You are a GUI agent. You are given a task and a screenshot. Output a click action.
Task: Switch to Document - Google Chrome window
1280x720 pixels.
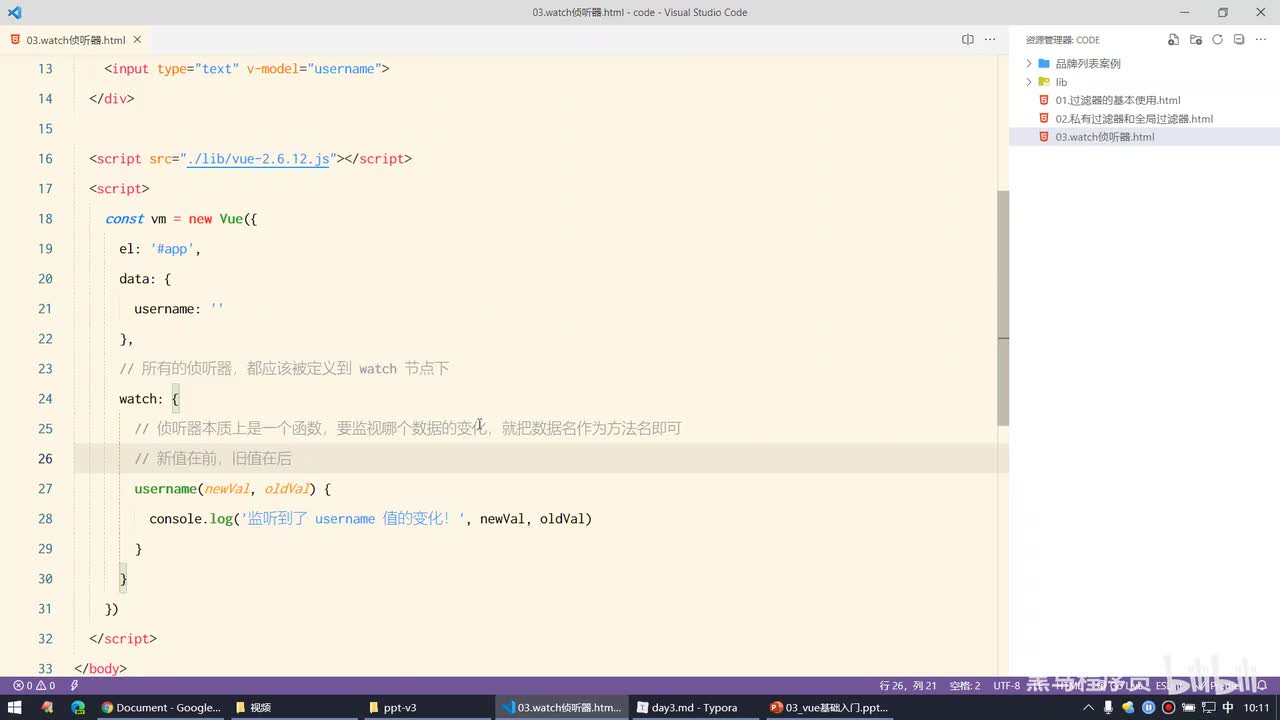(x=160, y=707)
